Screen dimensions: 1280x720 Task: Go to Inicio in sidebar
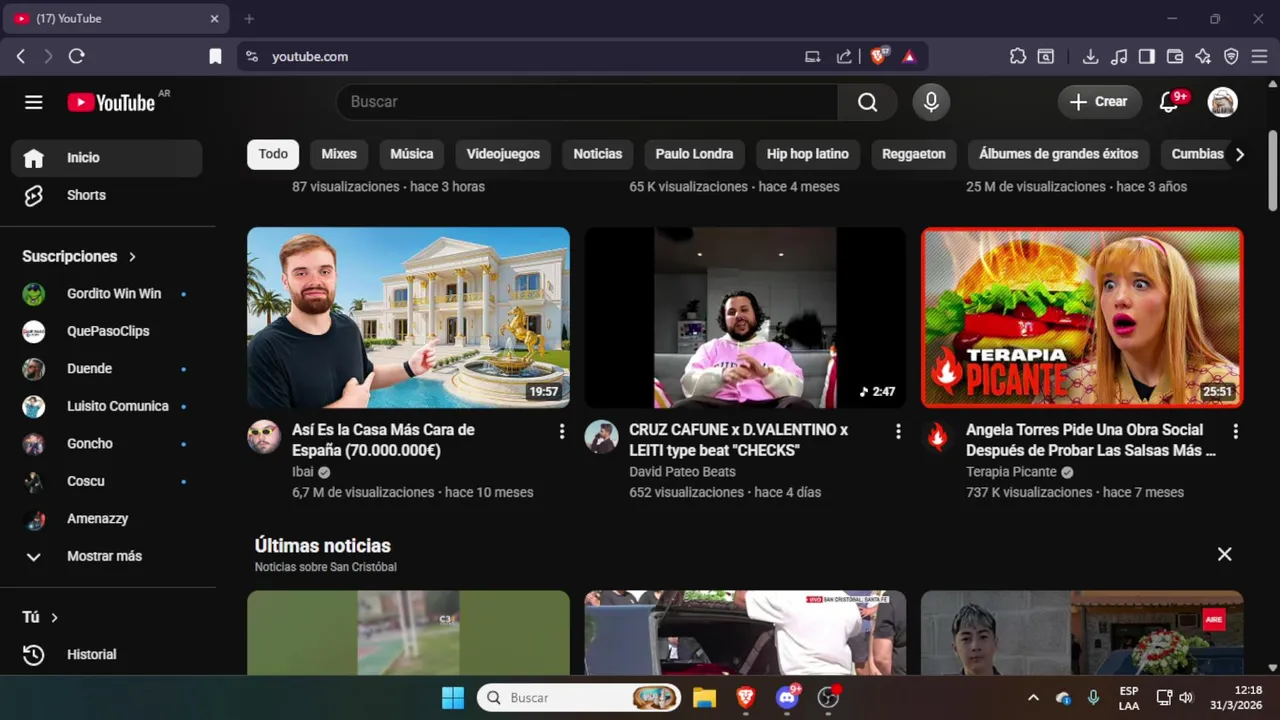coord(108,158)
